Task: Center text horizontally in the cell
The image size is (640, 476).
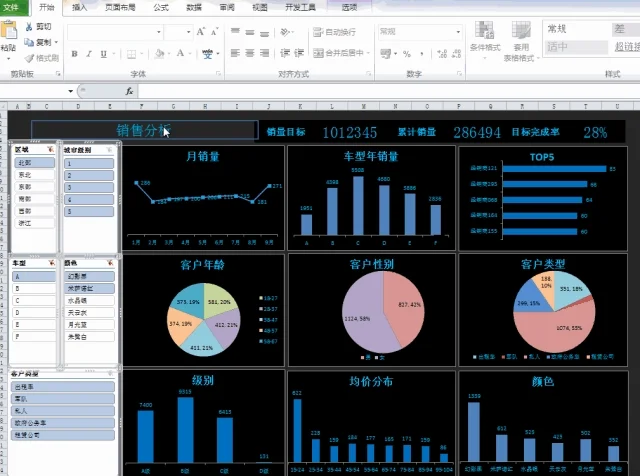Action: 250,53
